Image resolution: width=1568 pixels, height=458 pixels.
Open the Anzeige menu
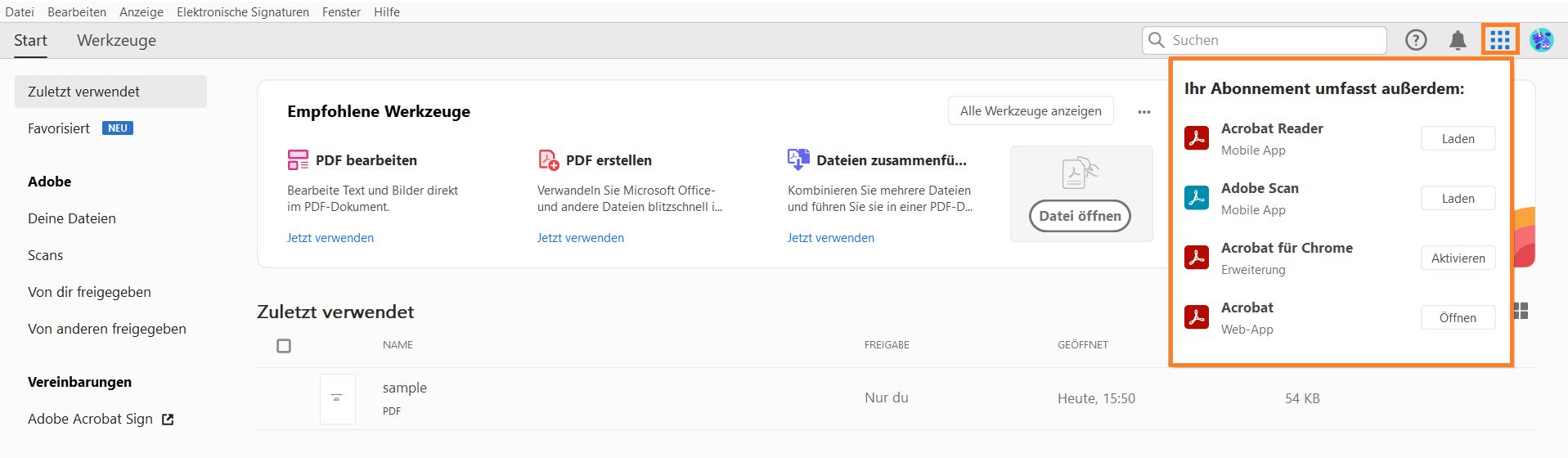(142, 11)
